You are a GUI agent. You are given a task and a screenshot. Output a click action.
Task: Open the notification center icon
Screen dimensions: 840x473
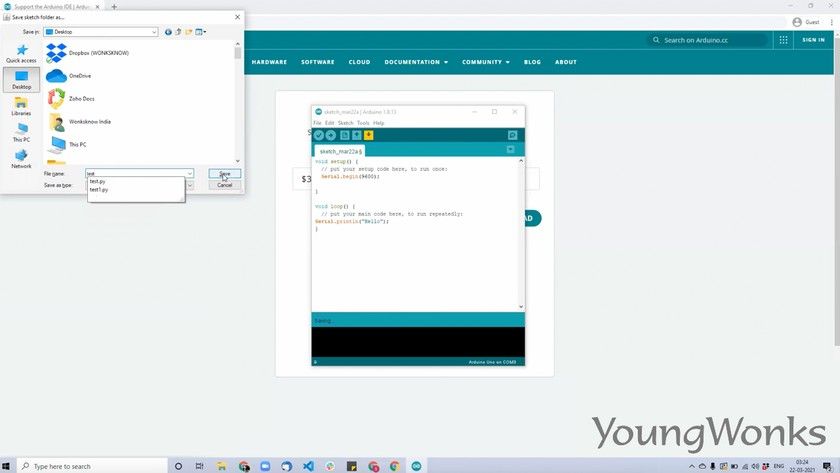828,467
